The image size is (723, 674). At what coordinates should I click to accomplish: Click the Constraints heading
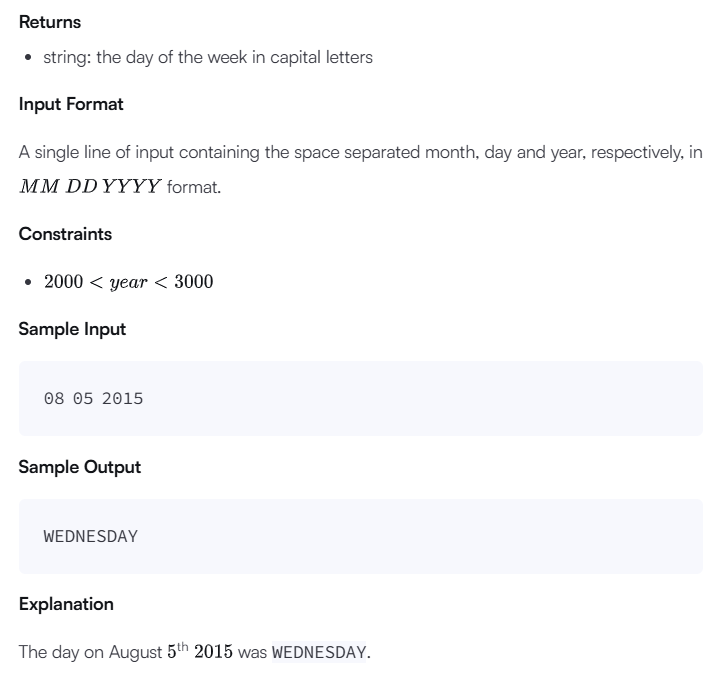click(x=65, y=234)
